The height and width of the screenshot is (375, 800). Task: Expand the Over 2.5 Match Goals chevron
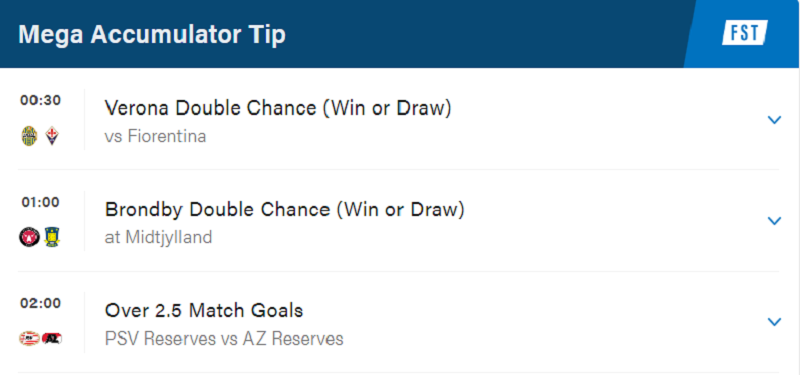click(774, 321)
